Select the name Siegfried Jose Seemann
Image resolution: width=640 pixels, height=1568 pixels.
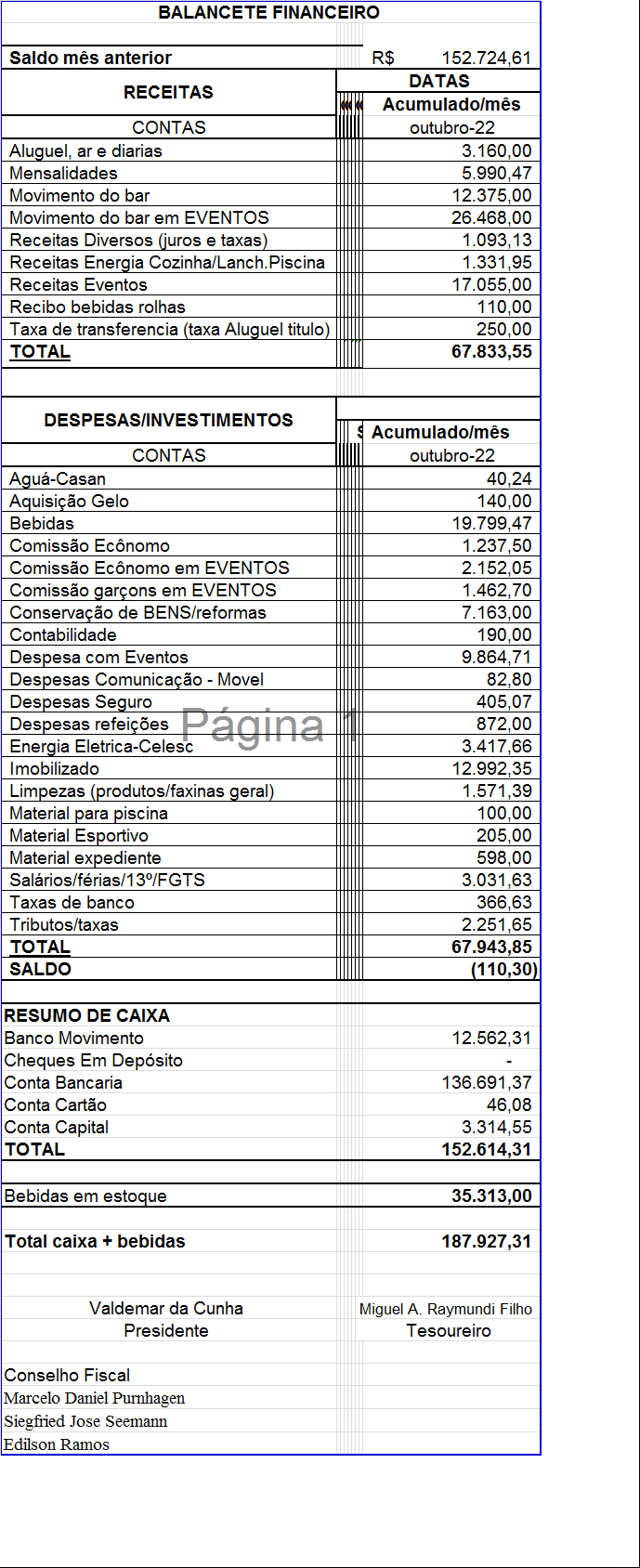tap(85, 1421)
